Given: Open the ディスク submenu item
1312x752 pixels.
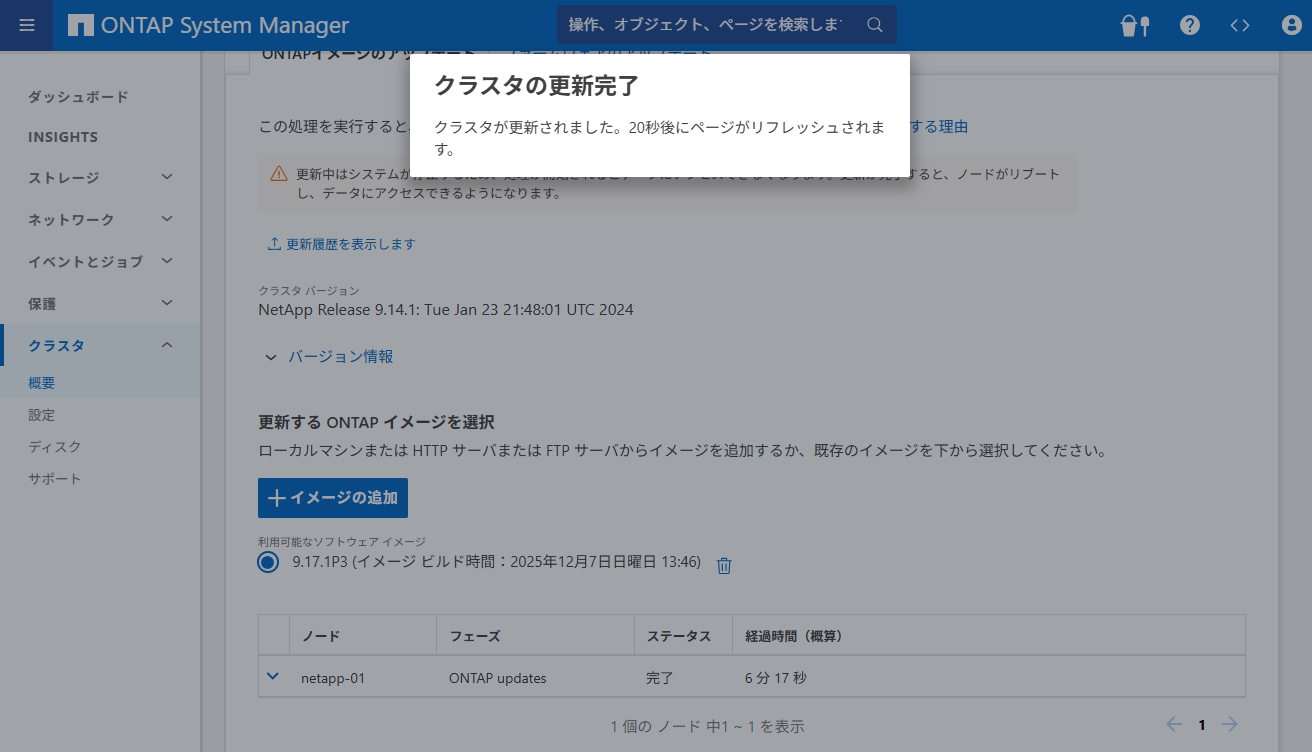Looking at the screenshot, I should tap(54, 447).
